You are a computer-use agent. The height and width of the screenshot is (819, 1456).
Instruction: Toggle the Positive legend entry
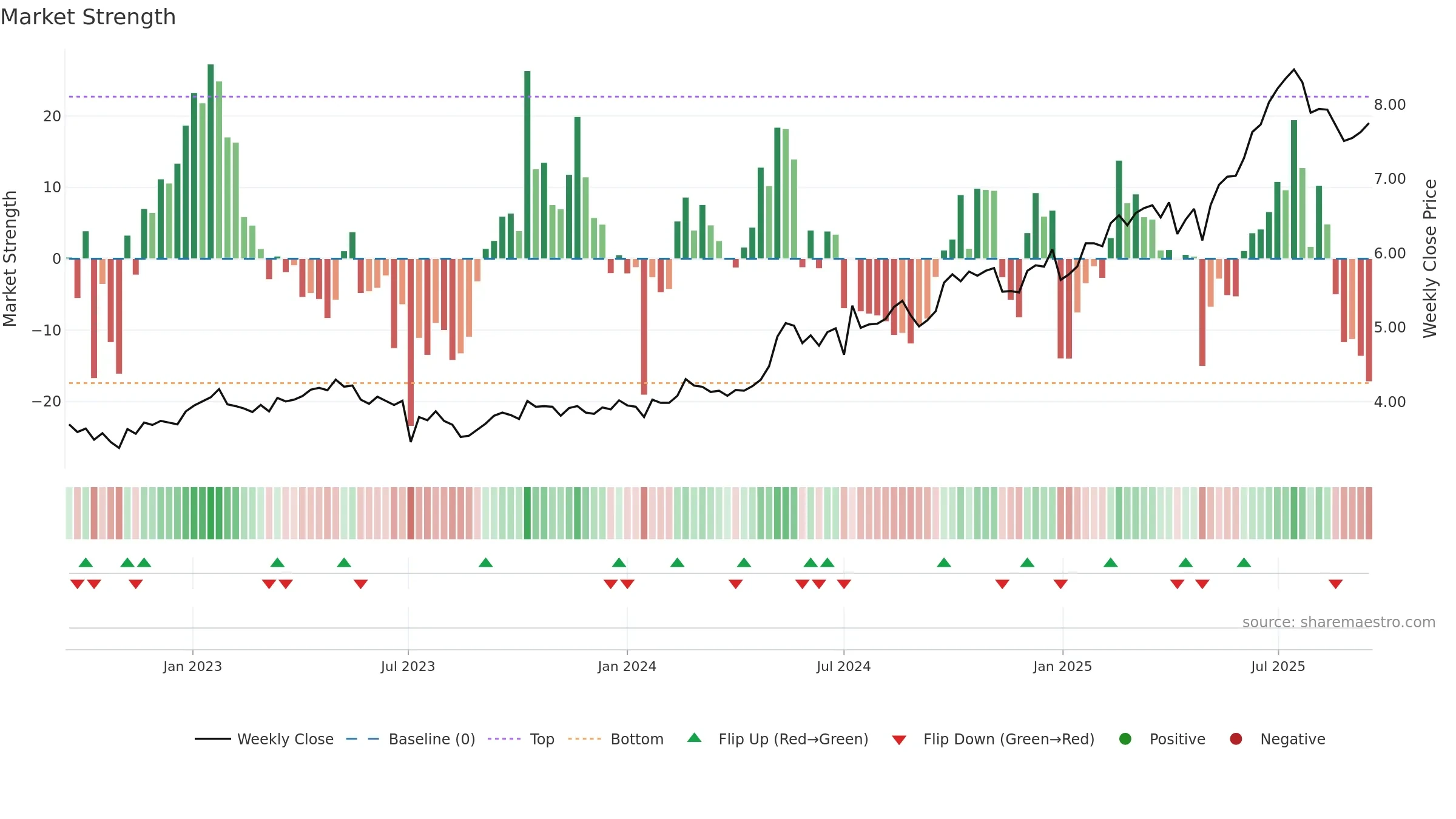(x=1162, y=739)
